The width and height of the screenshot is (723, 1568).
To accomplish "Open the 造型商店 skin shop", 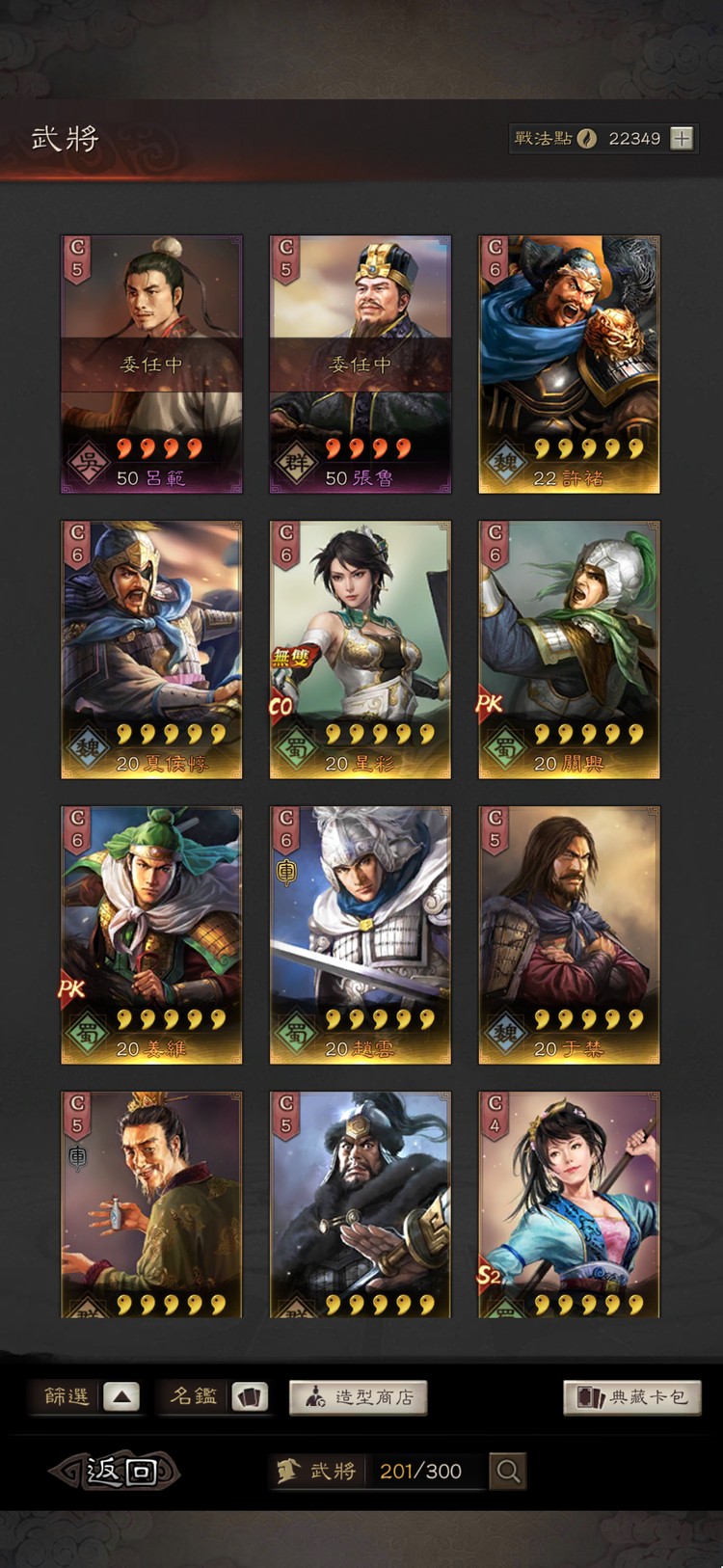I will pos(358,1396).
